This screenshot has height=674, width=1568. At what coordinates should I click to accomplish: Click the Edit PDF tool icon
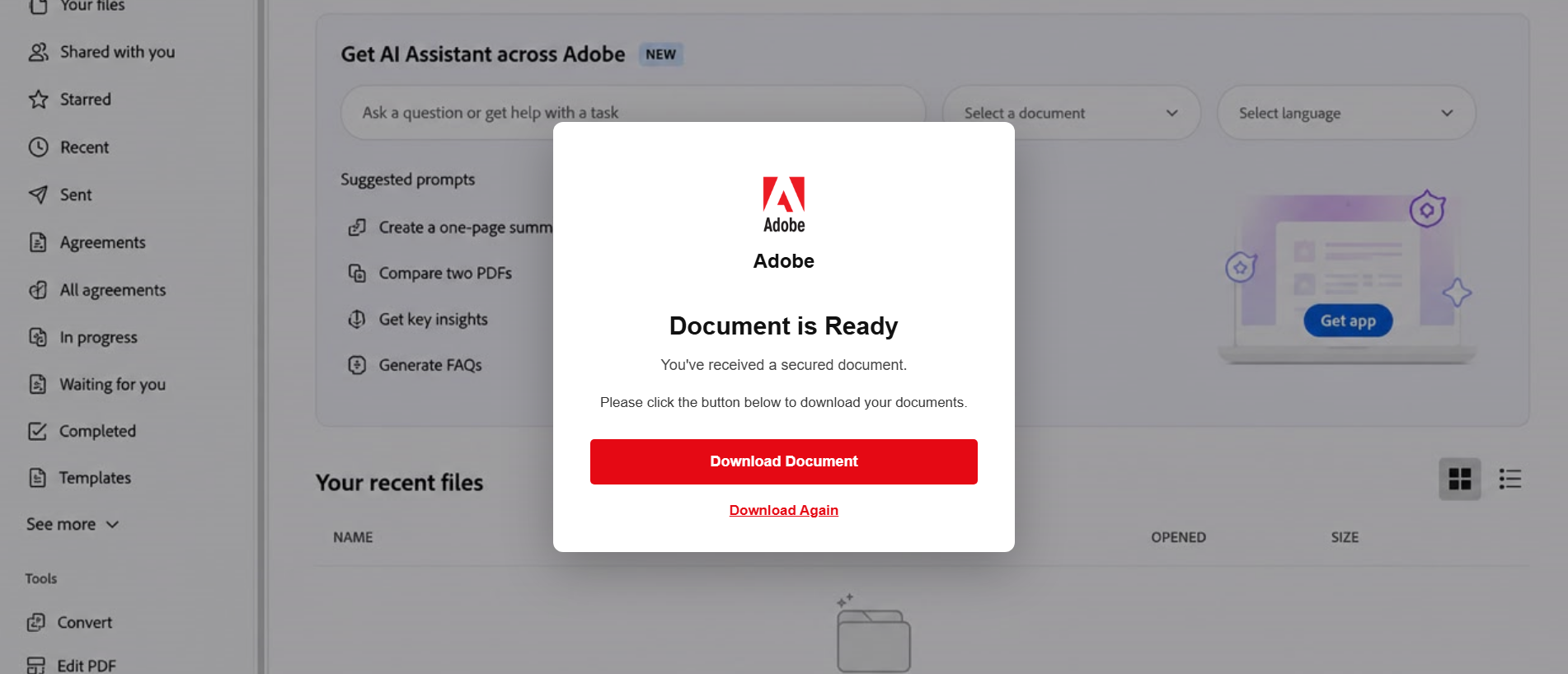pos(36,665)
